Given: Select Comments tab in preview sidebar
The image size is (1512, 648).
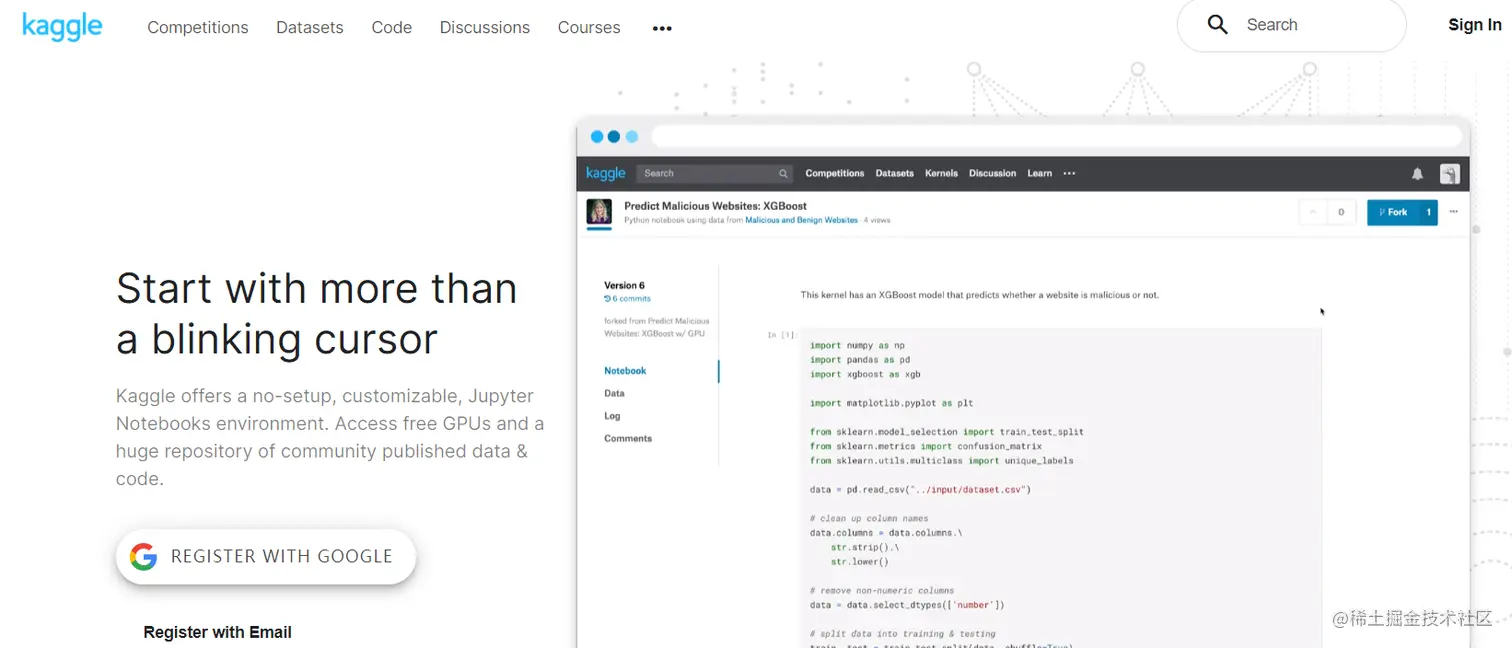Looking at the screenshot, I should [628, 438].
